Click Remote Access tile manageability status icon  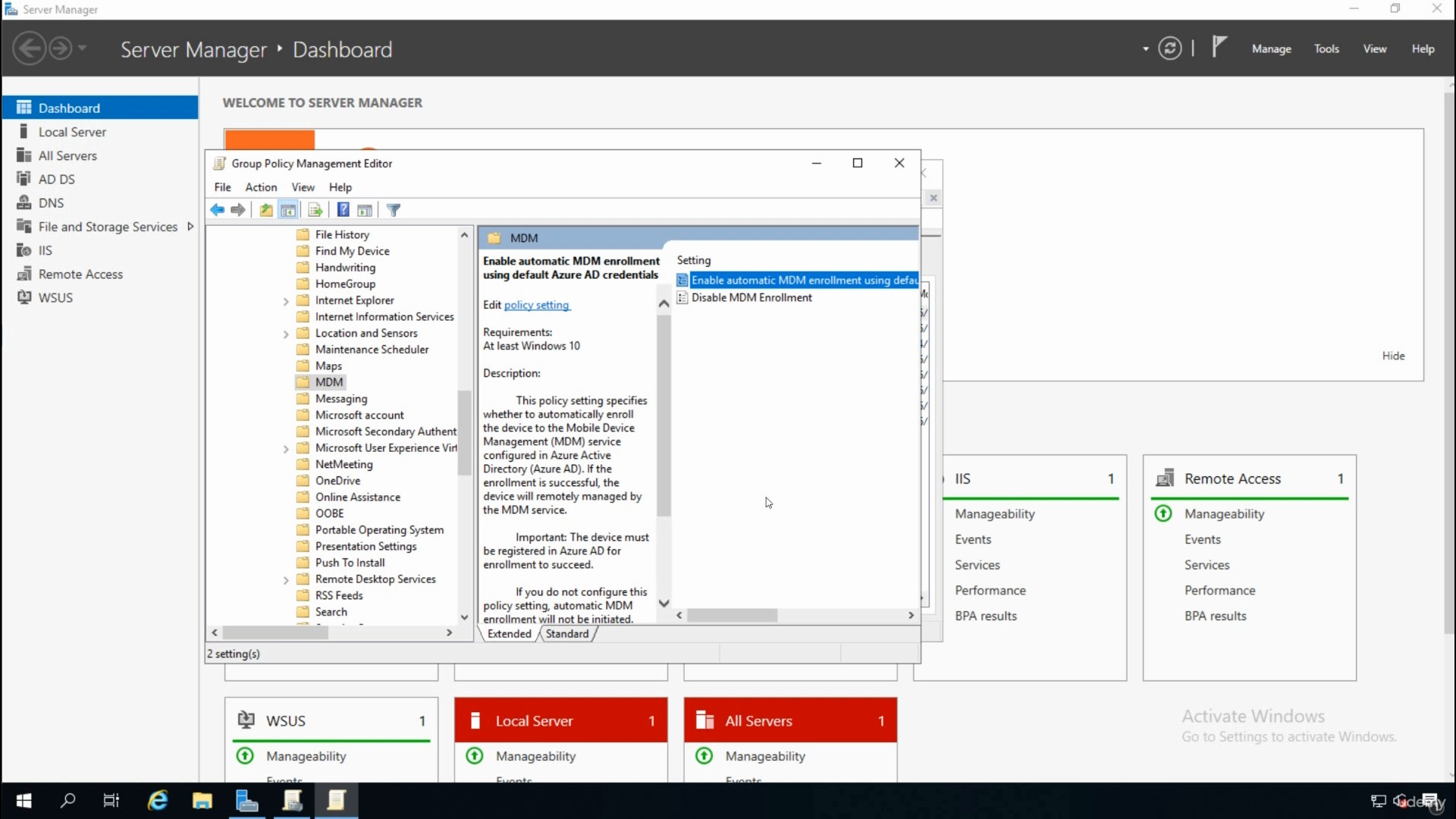click(1163, 513)
